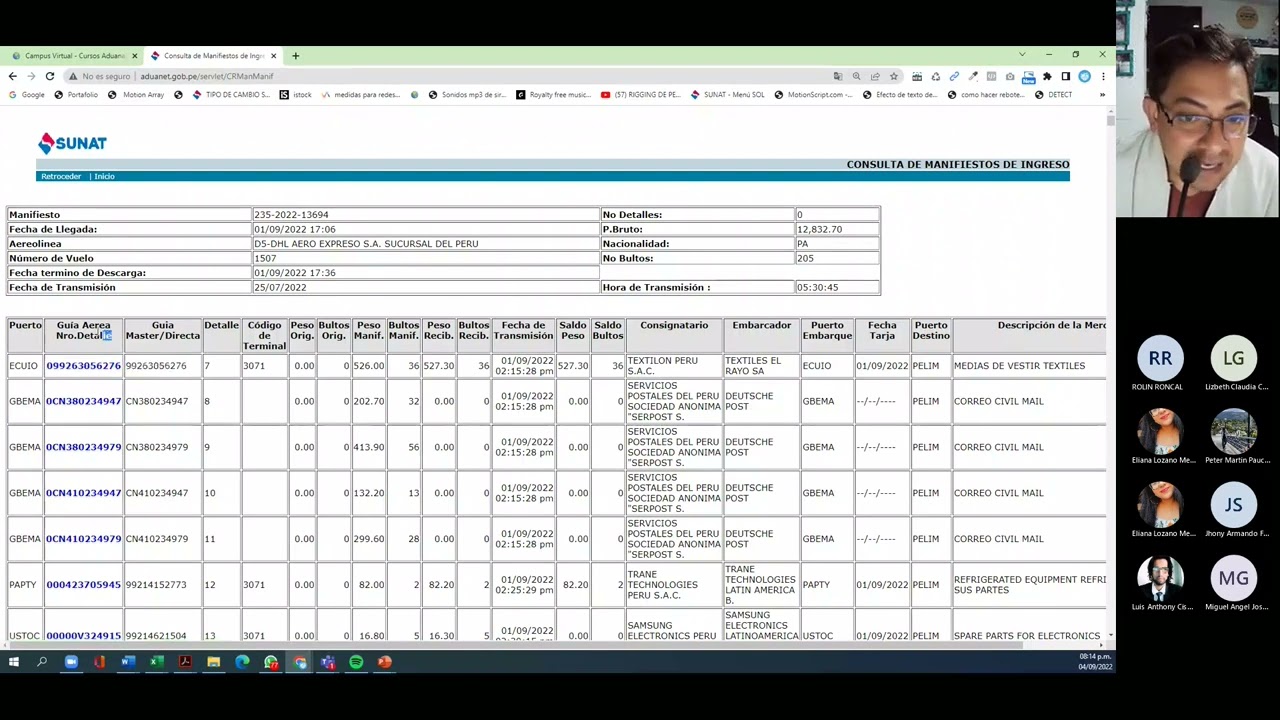1280x720 pixels.
Task: Select the Guia Master value 99214152773
Action: pyautogui.click(x=156, y=585)
